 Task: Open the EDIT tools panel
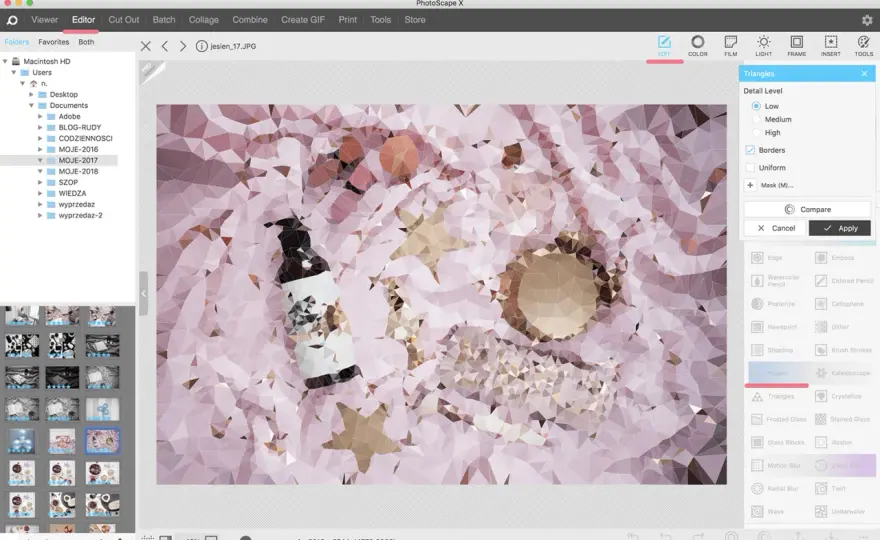(664, 45)
